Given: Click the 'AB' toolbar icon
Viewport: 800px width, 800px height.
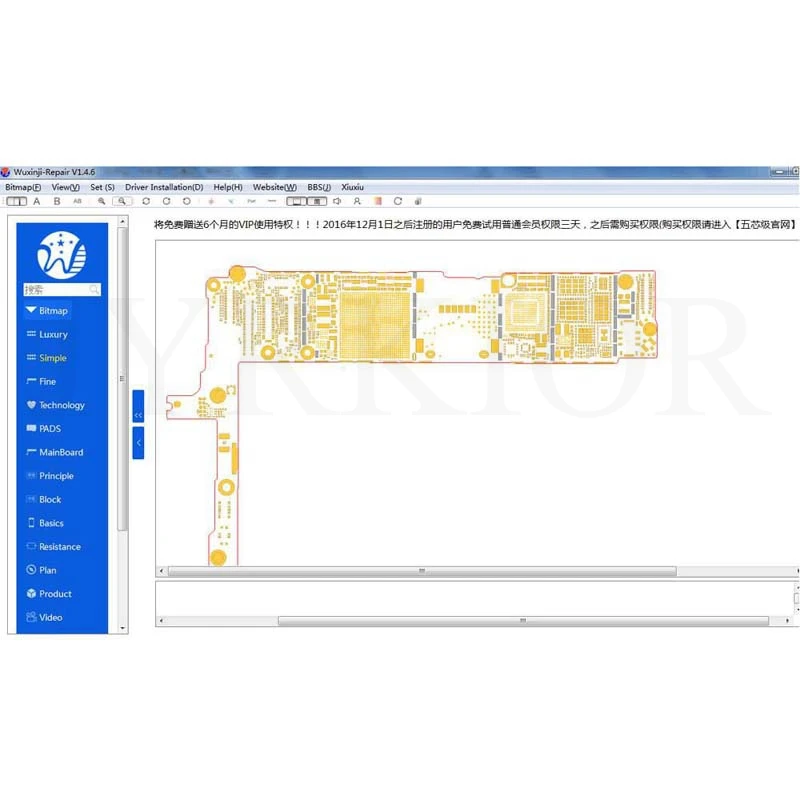Looking at the screenshot, I should pyautogui.click(x=77, y=202).
